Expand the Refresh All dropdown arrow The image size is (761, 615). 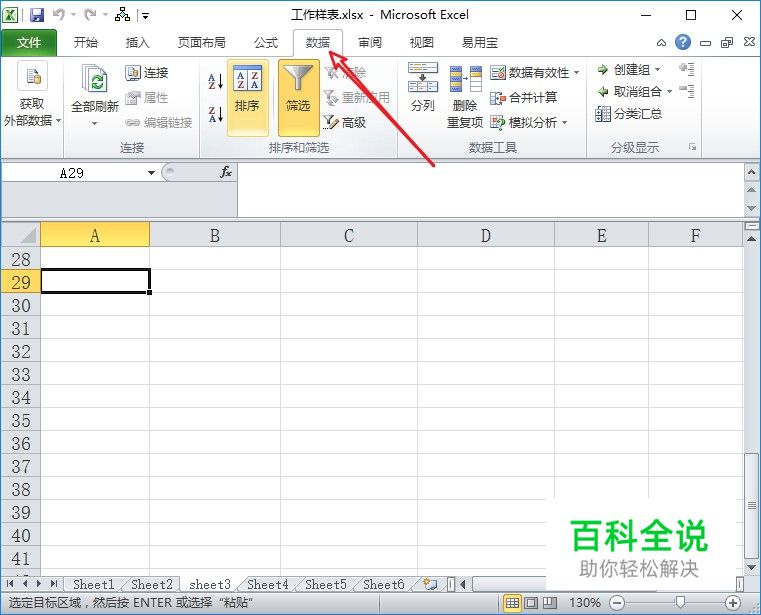tap(95, 124)
